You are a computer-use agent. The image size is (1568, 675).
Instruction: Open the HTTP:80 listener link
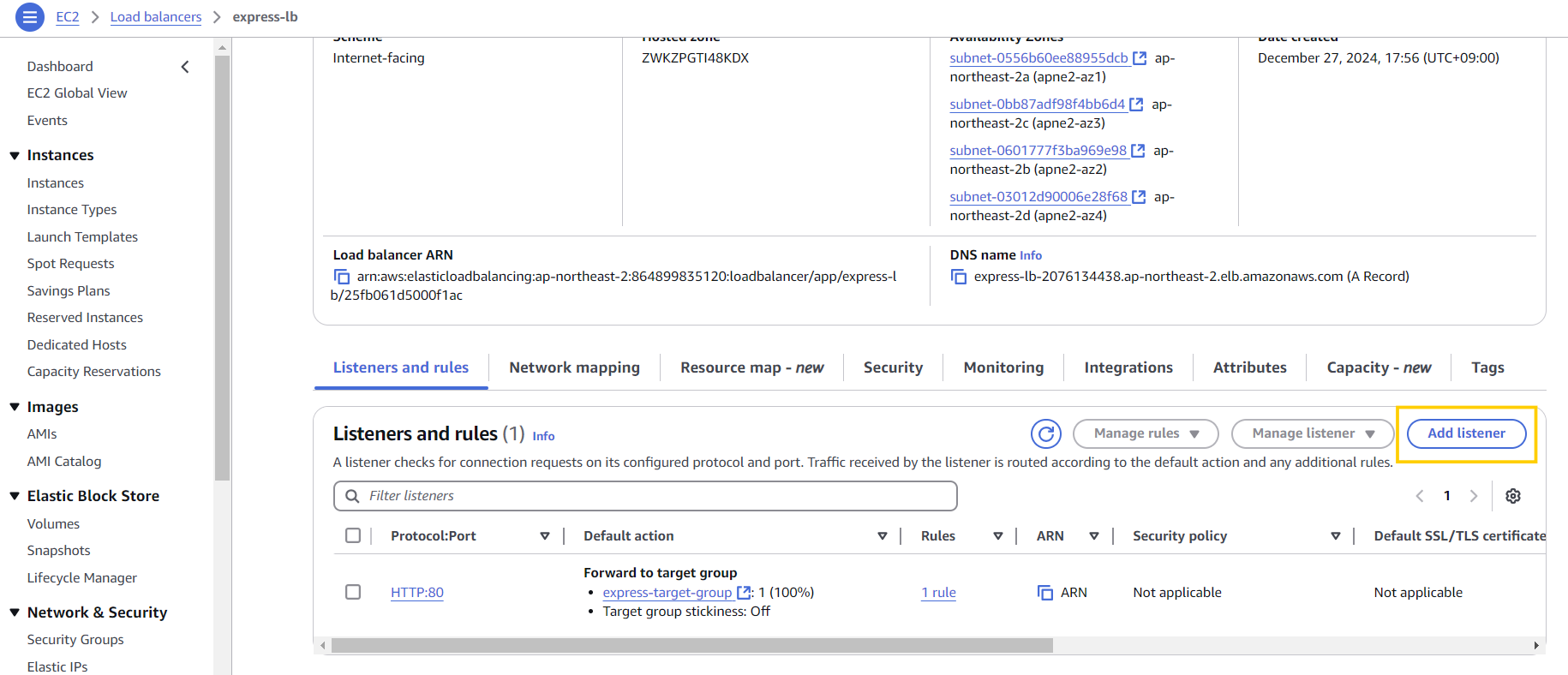(417, 593)
